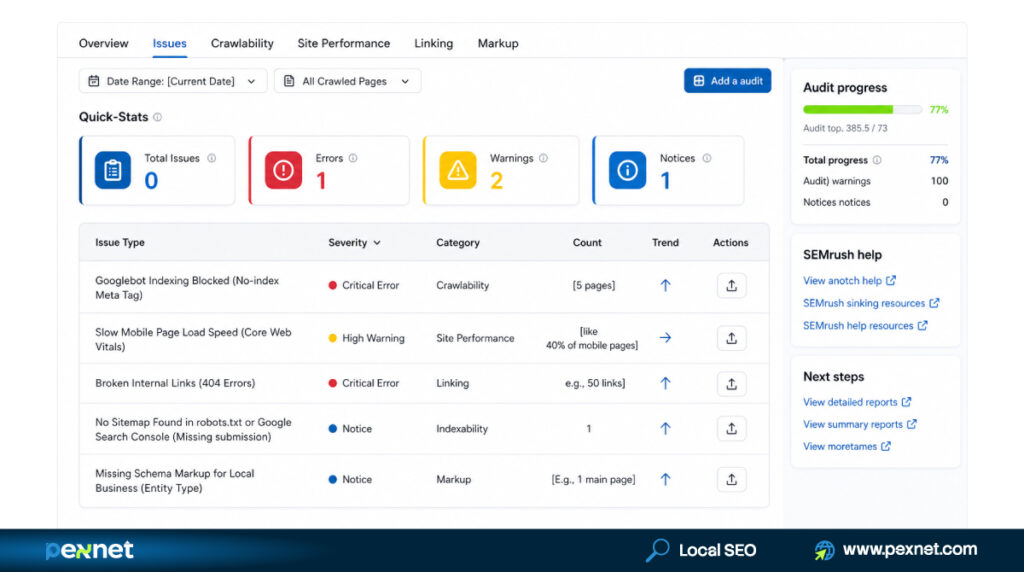The image size is (1024, 572).
Task: Switch to the Crawlability tab
Action: (x=242, y=43)
